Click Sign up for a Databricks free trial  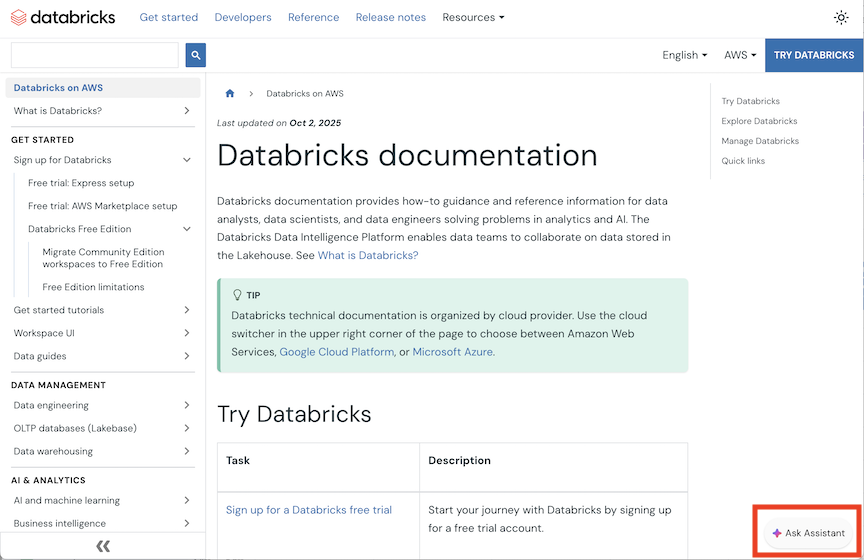309,510
